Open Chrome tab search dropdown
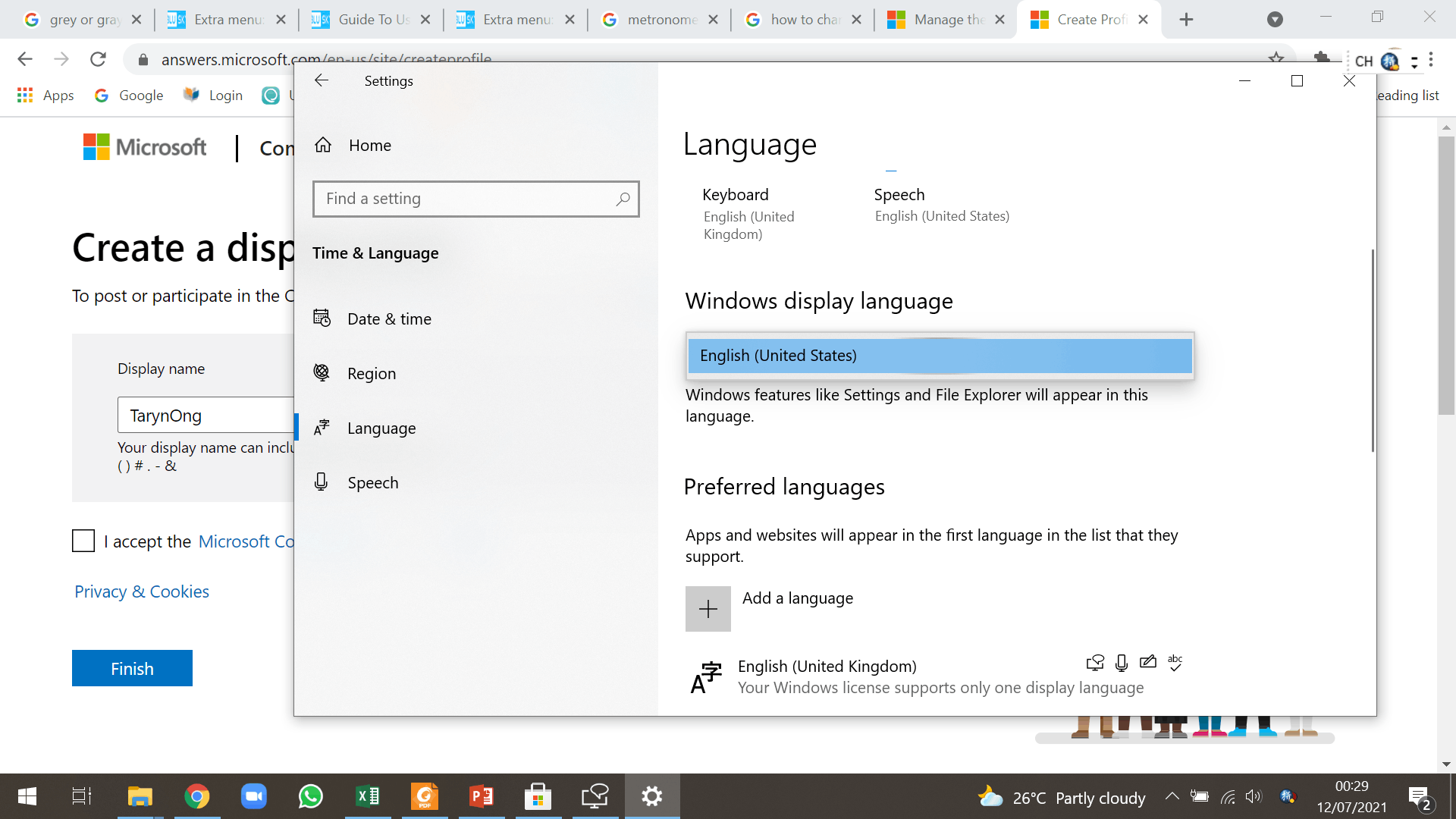The width and height of the screenshot is (1456, 819). point(1275,20)
